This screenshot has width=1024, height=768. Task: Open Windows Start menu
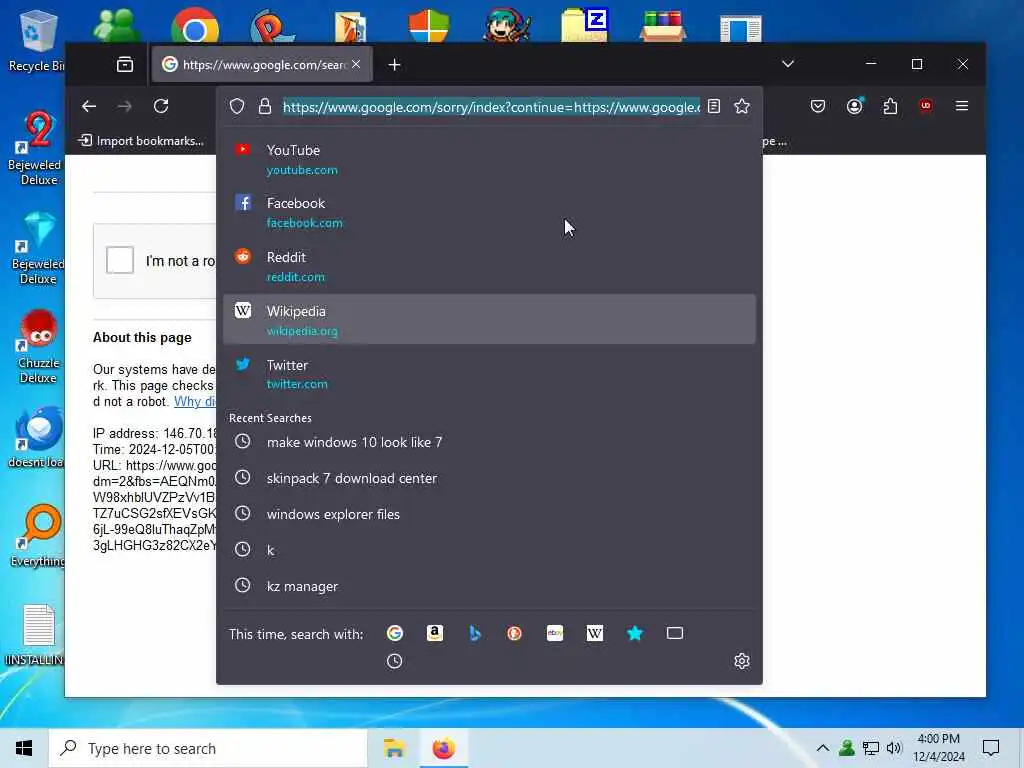coord(24,748)
